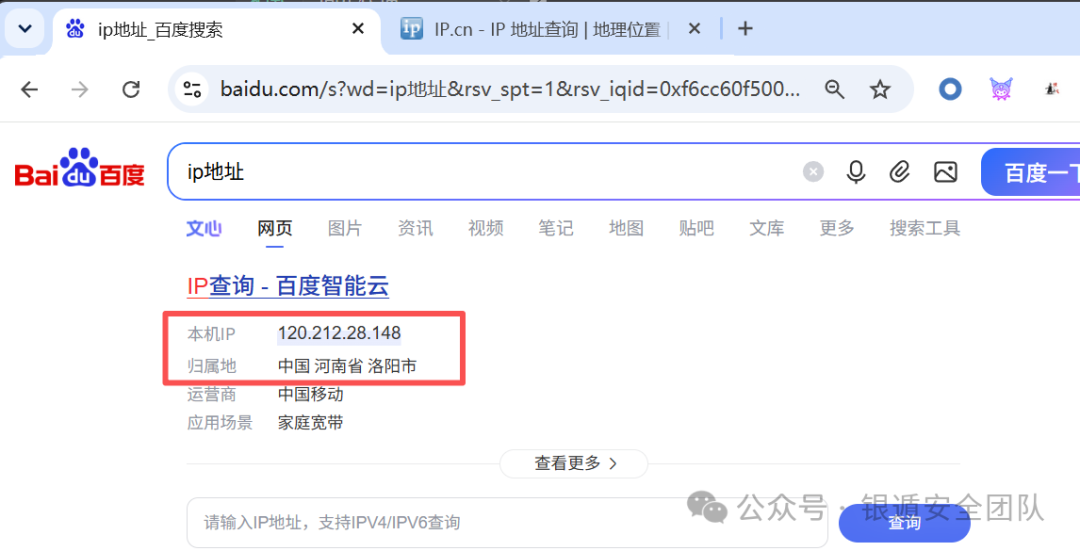Select the baidu.com URL in address bar
This screenshot has width=1080, height=551.
tap(510, 89)
